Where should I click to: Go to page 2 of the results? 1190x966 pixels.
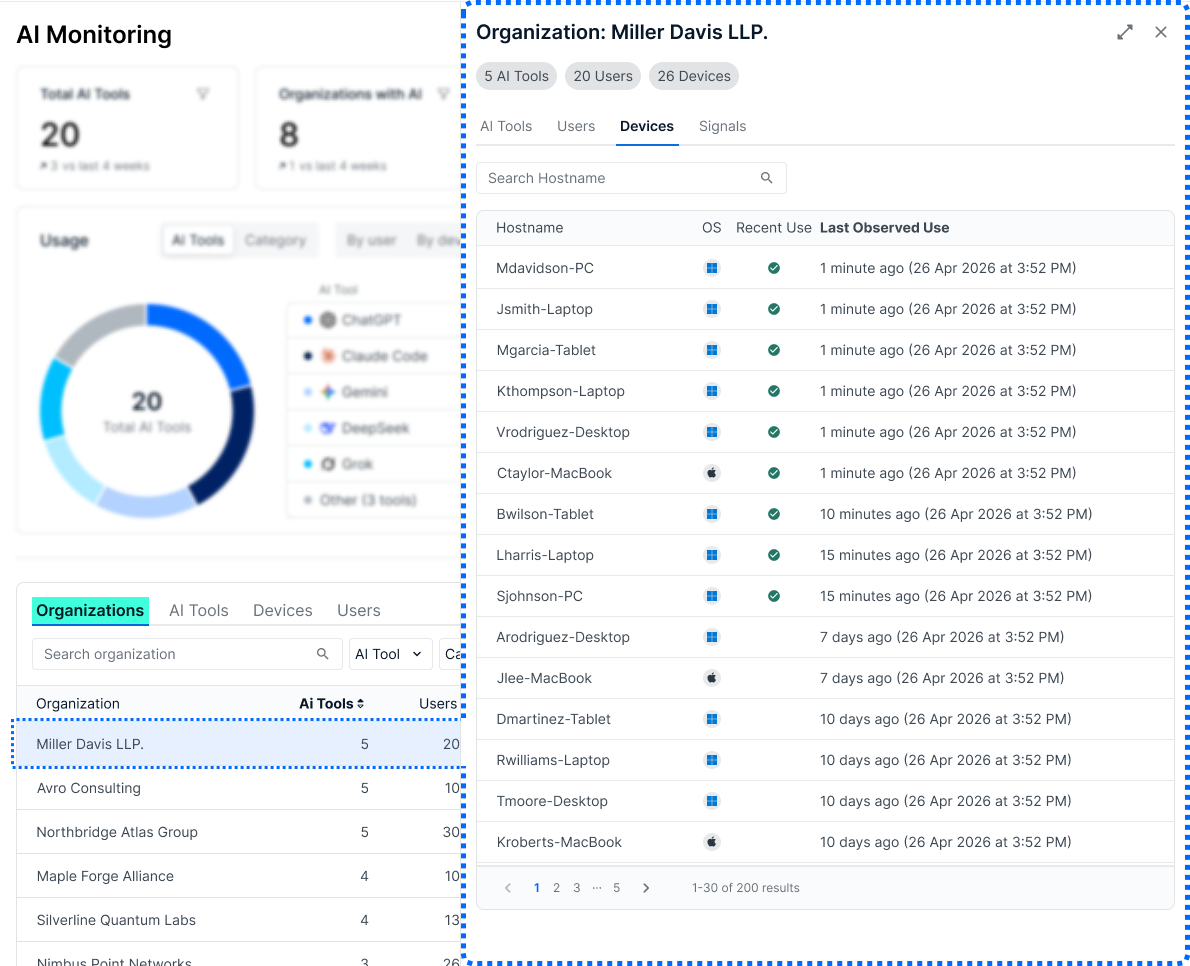click(556, 888)
